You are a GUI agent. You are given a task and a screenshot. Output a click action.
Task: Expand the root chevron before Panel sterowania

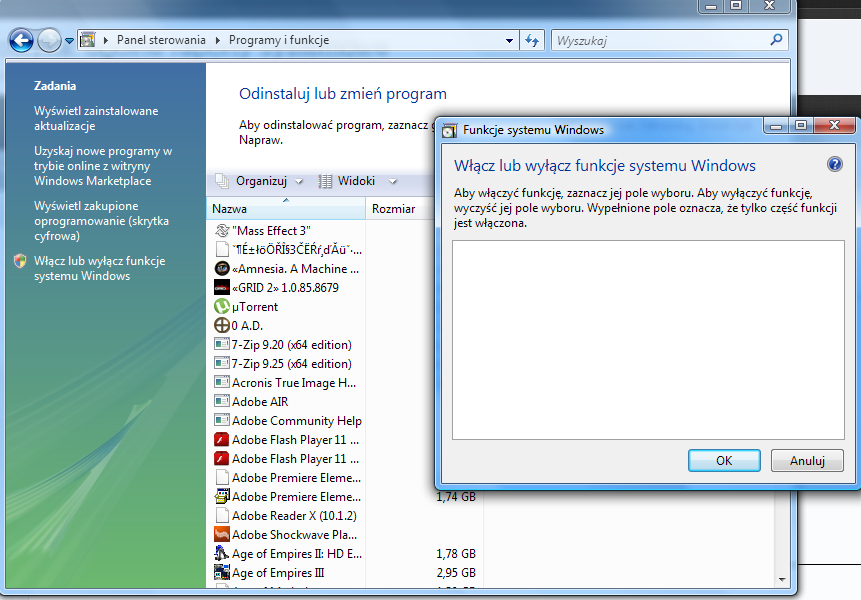[105, 40]
